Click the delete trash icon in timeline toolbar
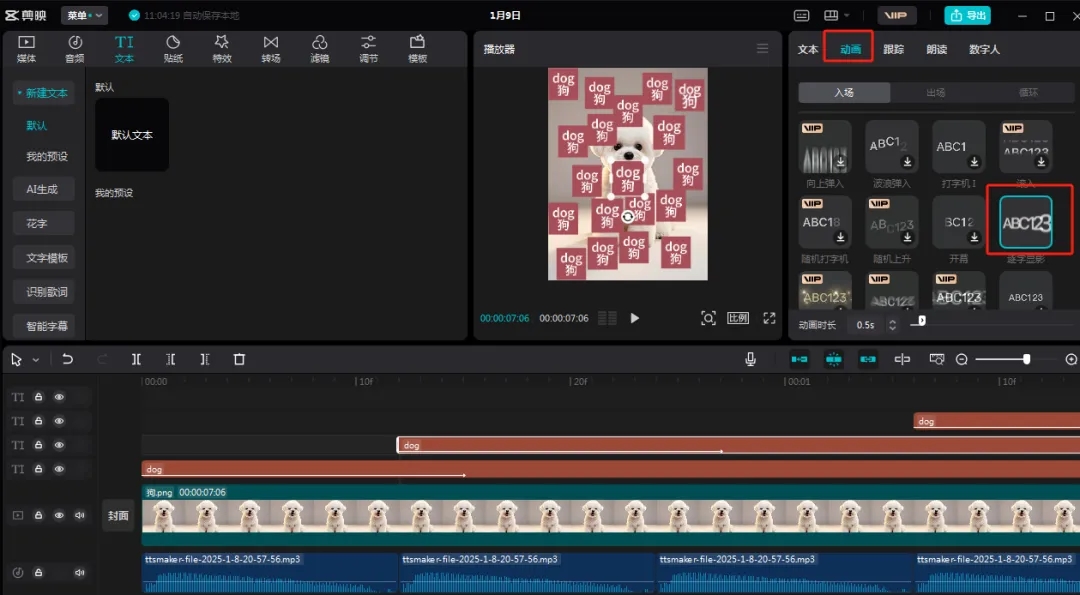The height and width of the screenshot is (595, 1080). coord(239,359)
